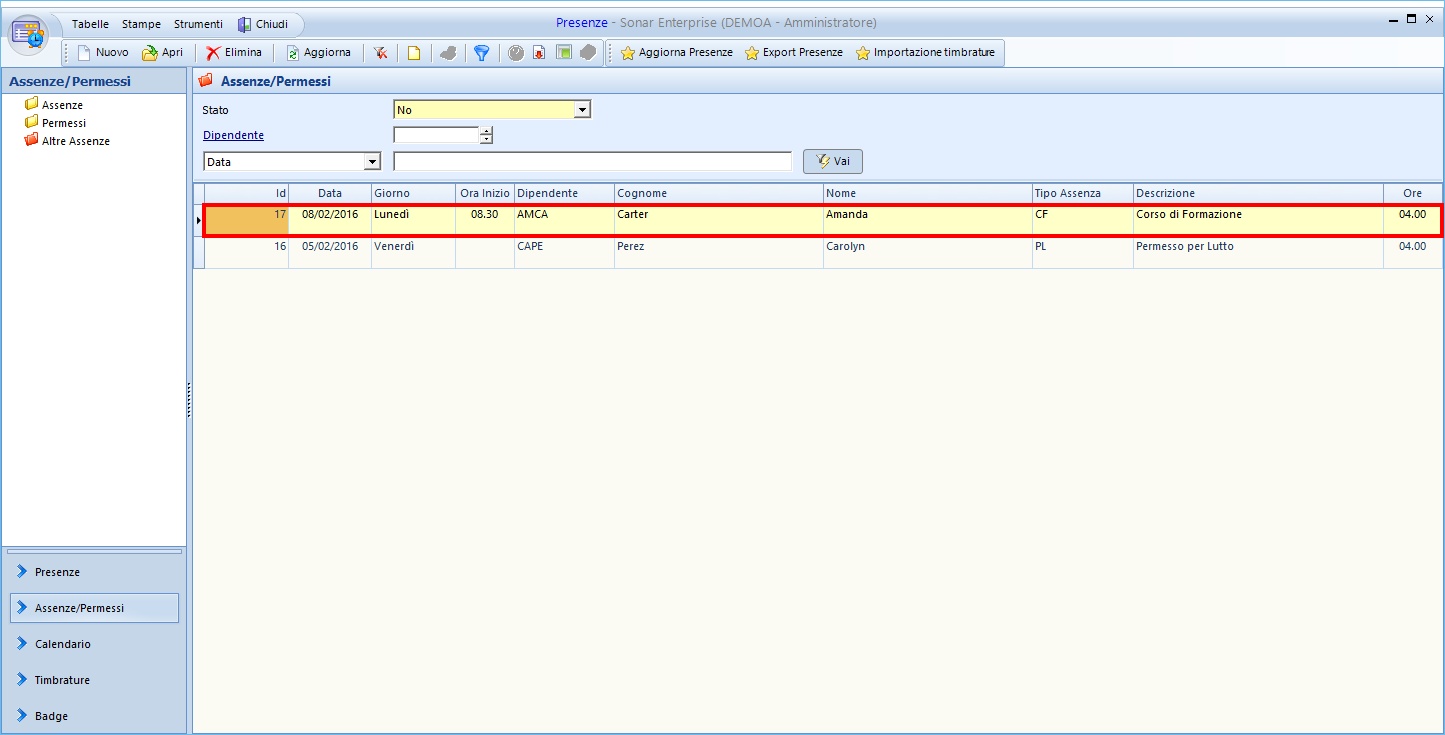Open the Strumenti menu
The image size is (1445, 735).
point(198,24)
